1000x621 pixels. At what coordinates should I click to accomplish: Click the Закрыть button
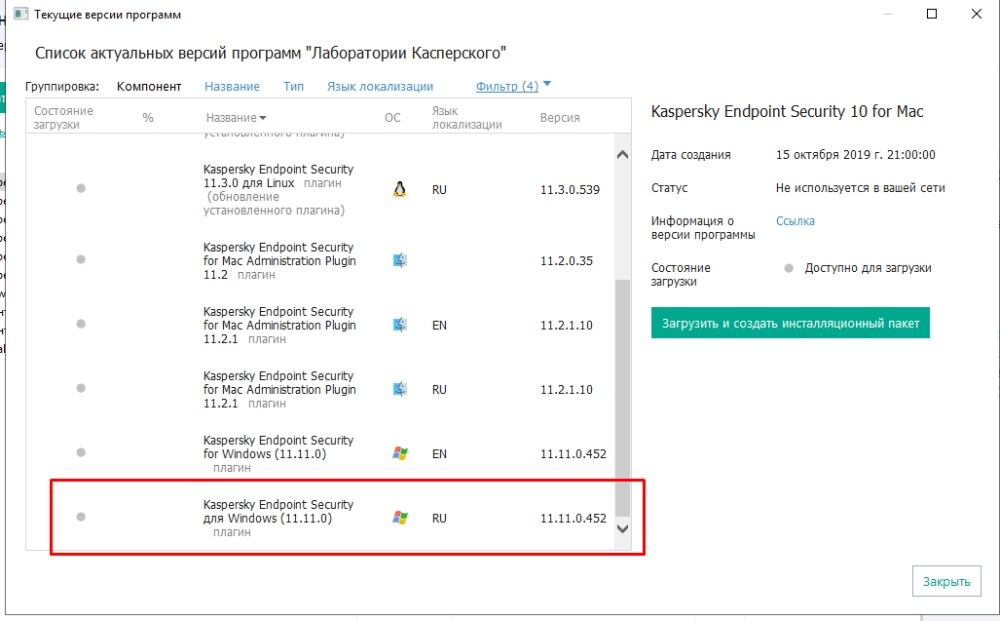tap(946, 581)
